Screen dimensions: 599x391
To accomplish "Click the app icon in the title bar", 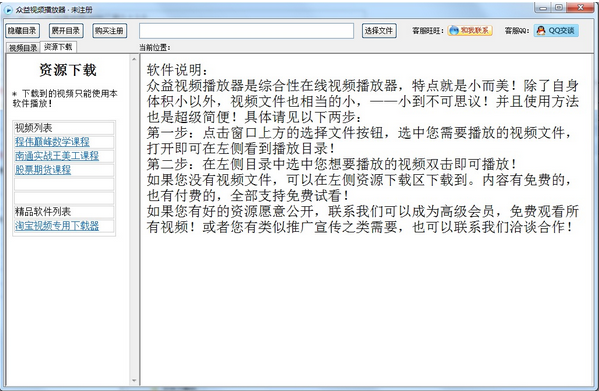I will tap(8, 10).
